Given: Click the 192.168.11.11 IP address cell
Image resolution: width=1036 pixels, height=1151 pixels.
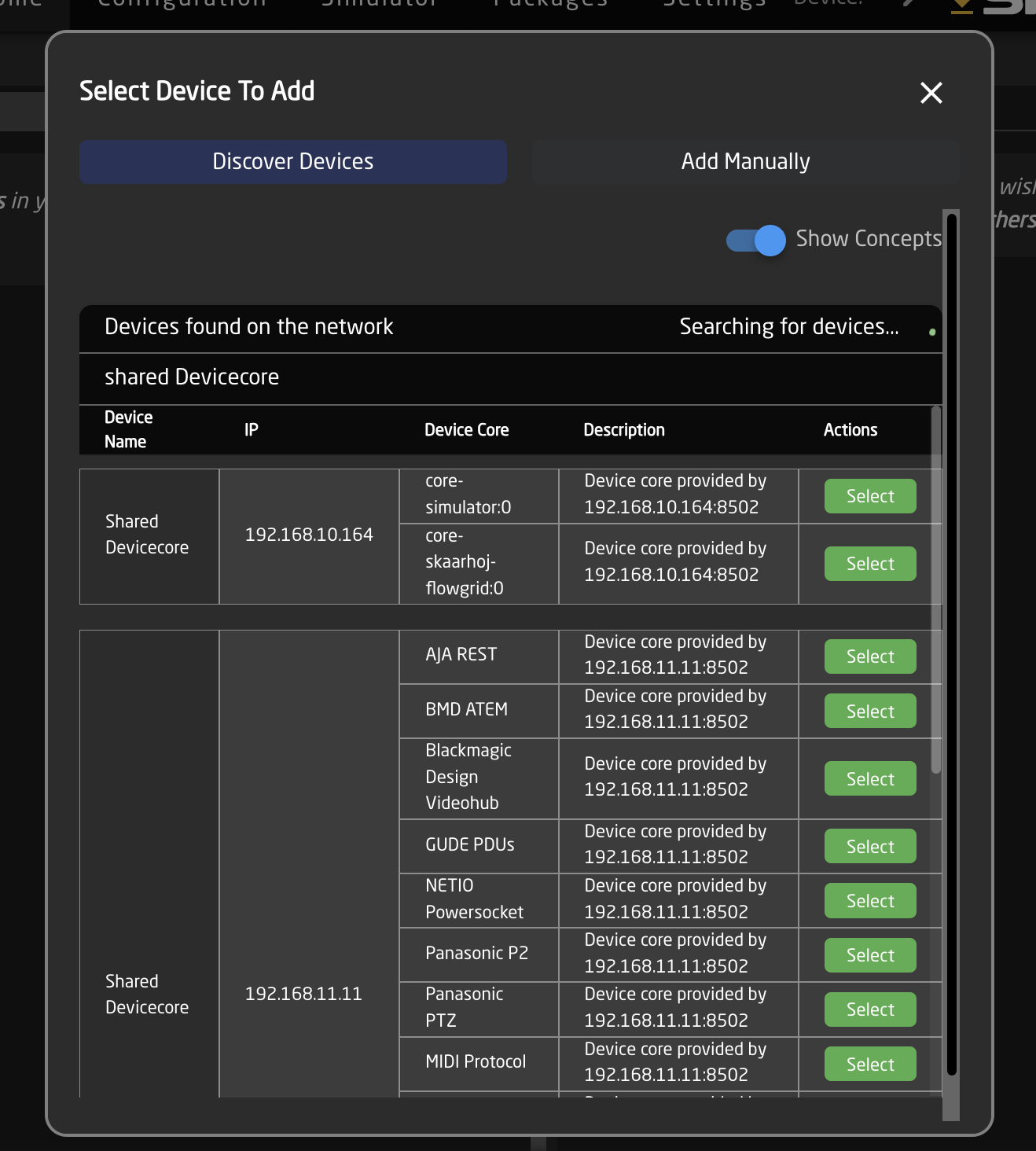Looking at the screenshot, I should pos(303,994).
